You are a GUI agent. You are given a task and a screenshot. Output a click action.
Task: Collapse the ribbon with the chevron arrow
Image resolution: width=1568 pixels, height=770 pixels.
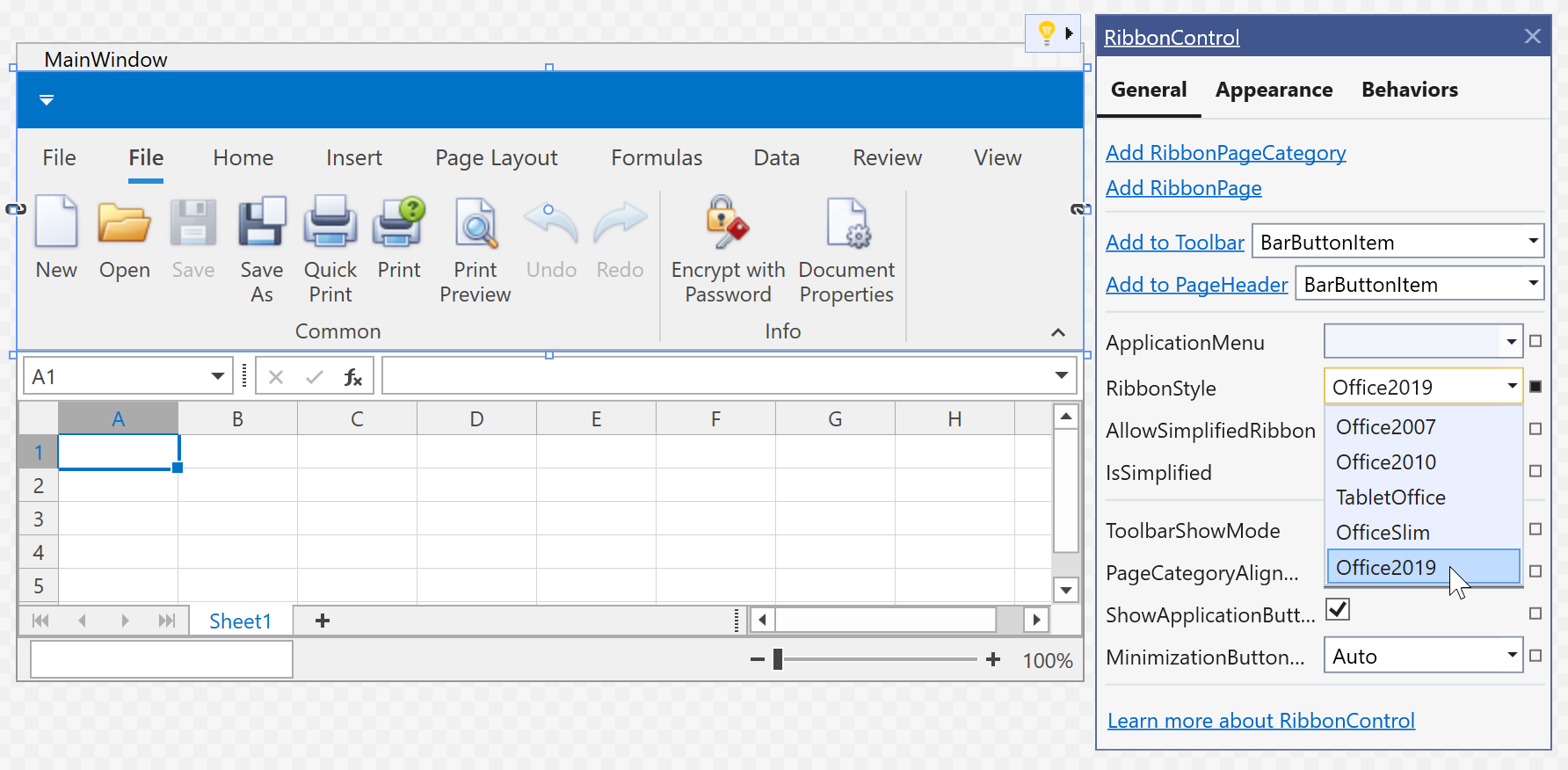1058,332
